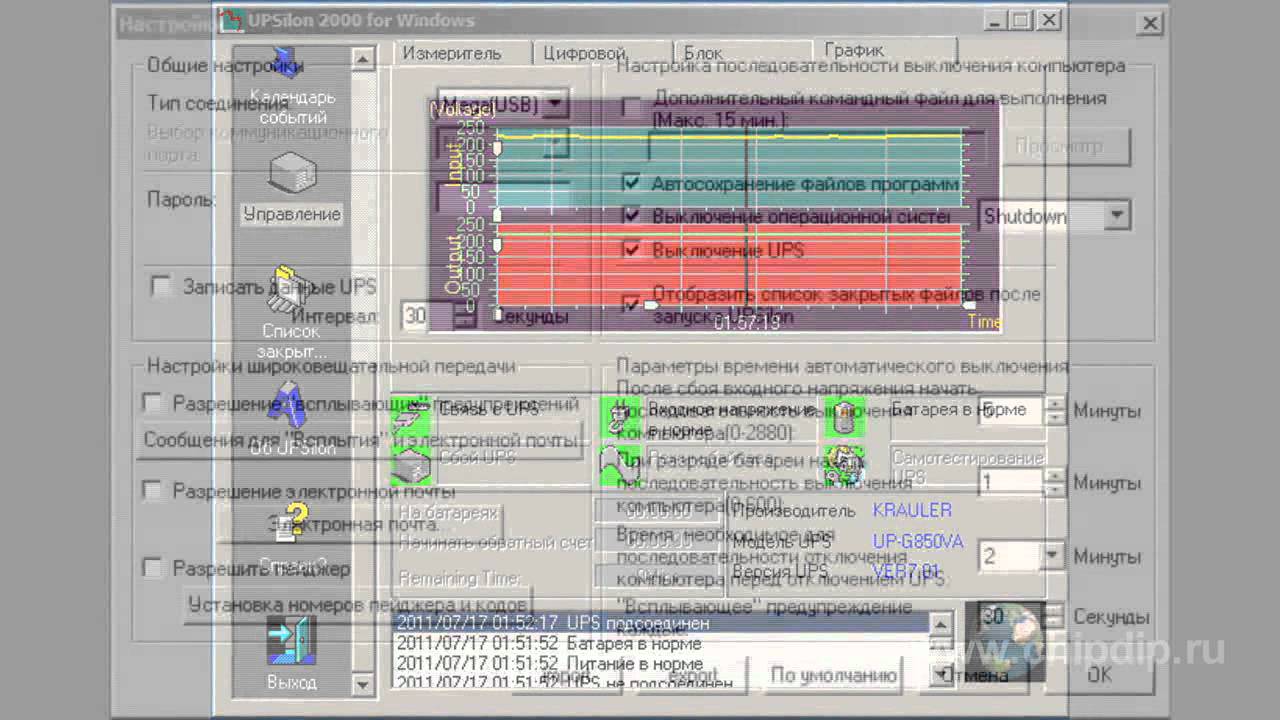Screen dimensions: 1280x720
Task: Click the UP-G850VA model value
Action: click(x=918, y=541)
